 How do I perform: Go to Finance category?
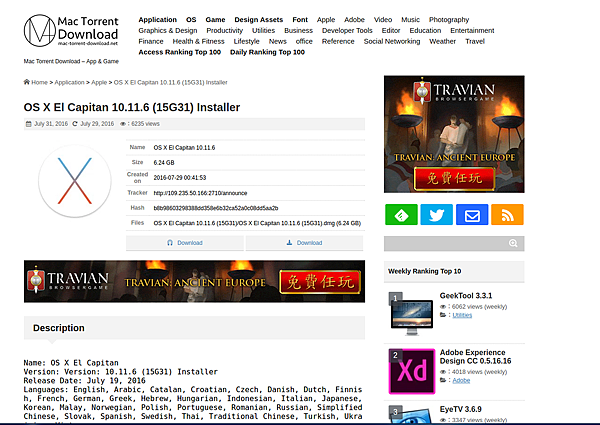pos(151,41)
